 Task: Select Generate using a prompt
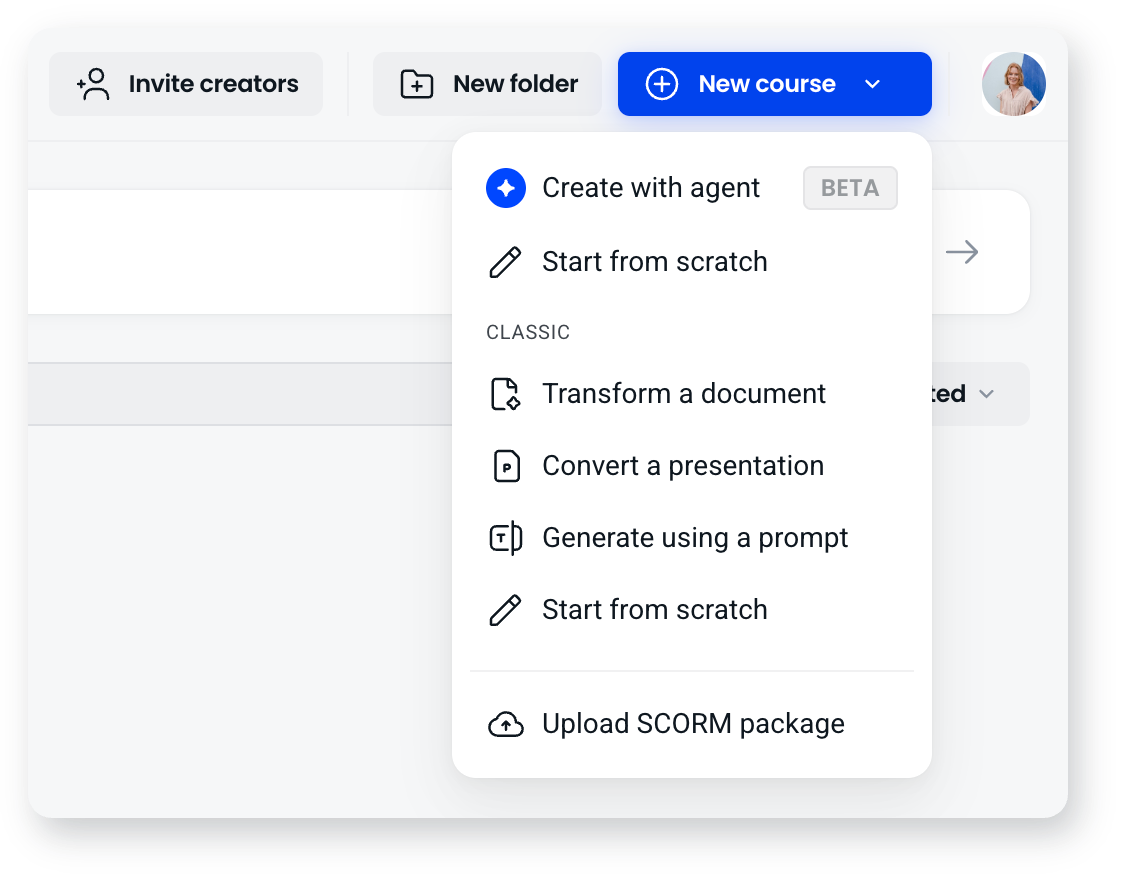point(695,538)
